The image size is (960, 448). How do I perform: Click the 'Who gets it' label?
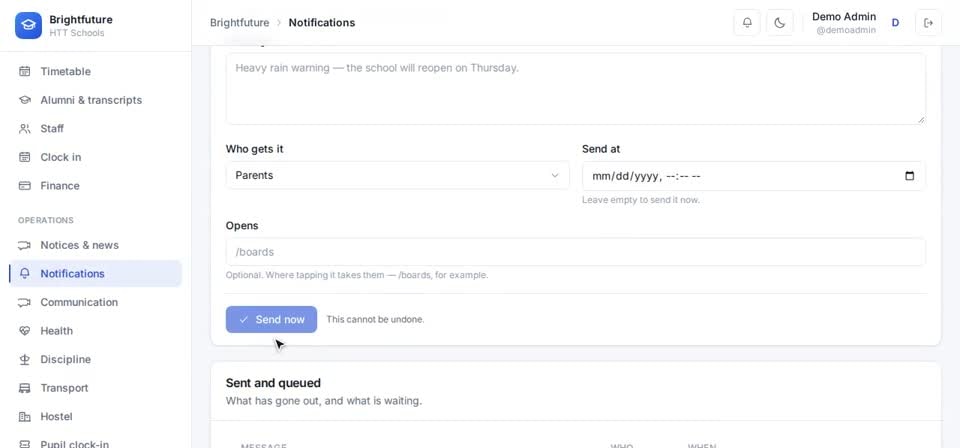[255, 149]
